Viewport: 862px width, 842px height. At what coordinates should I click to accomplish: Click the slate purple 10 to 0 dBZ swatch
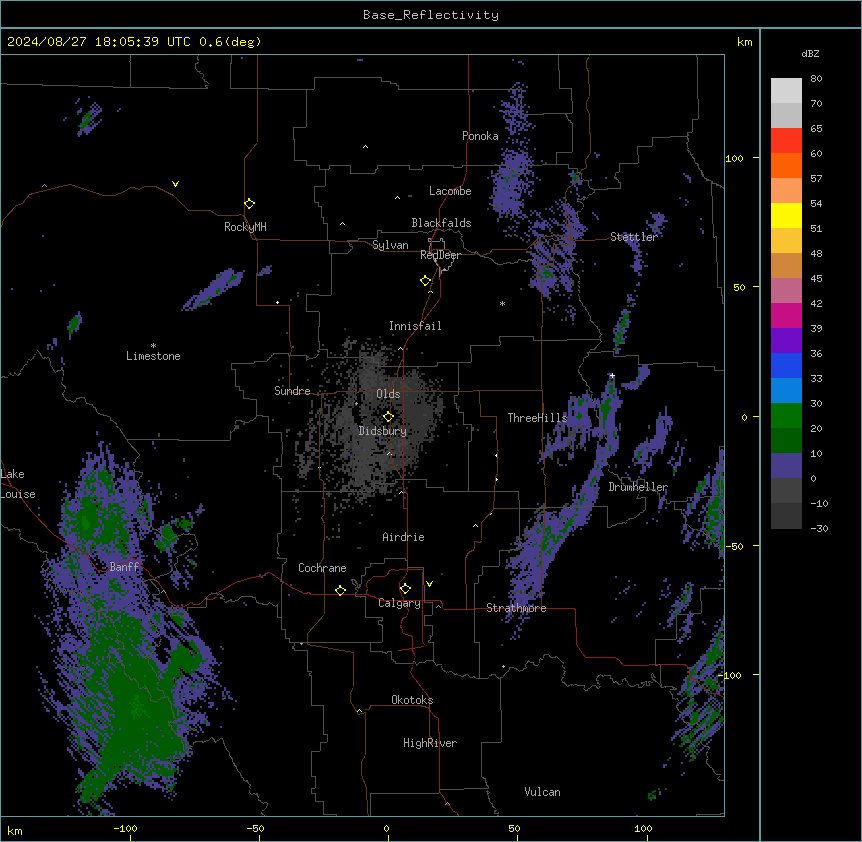click(786, 466)
